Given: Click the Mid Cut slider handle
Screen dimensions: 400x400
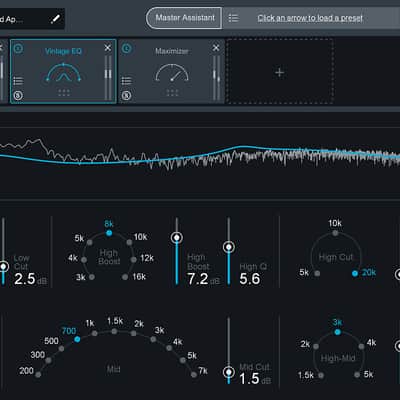Looking at the screenshot, I should pos(229,372).
